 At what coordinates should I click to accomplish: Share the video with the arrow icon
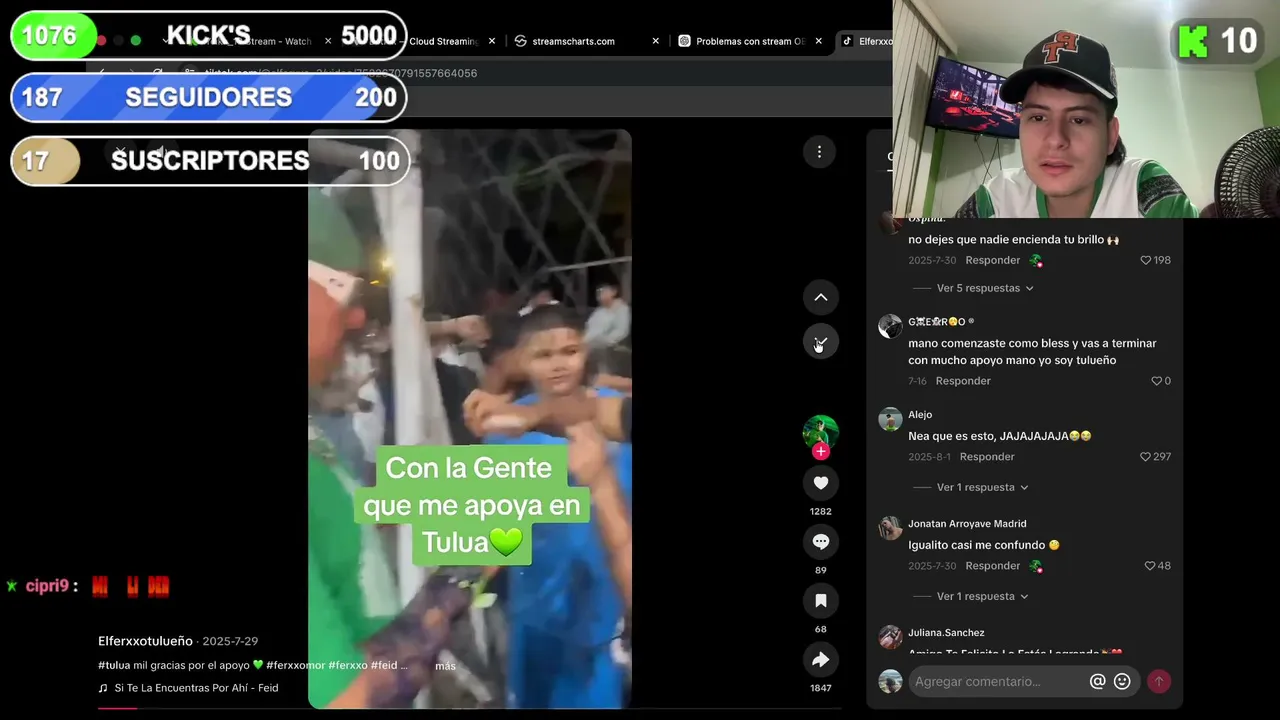[820, 659]
